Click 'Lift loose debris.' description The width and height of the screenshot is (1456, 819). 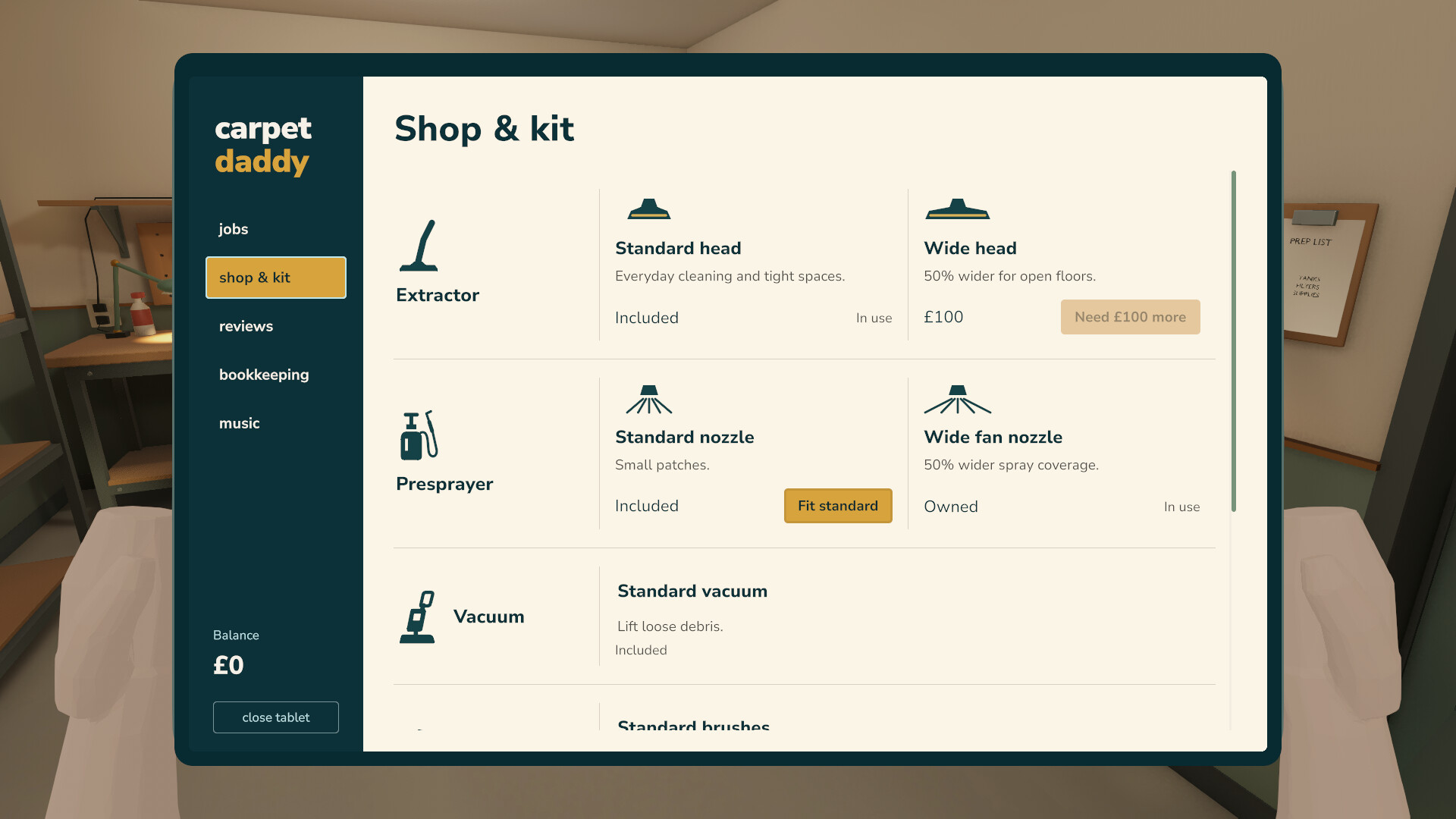coord(670,626)
